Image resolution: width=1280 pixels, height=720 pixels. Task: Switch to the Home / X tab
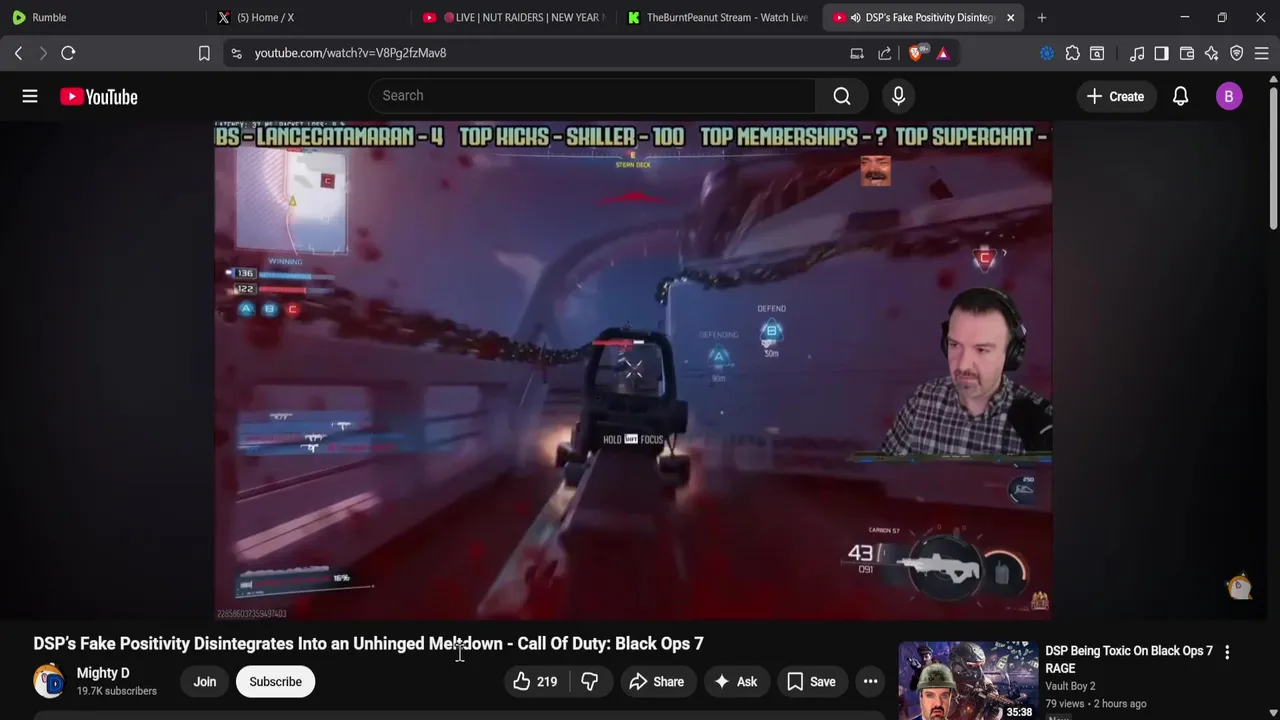point(310,17)
